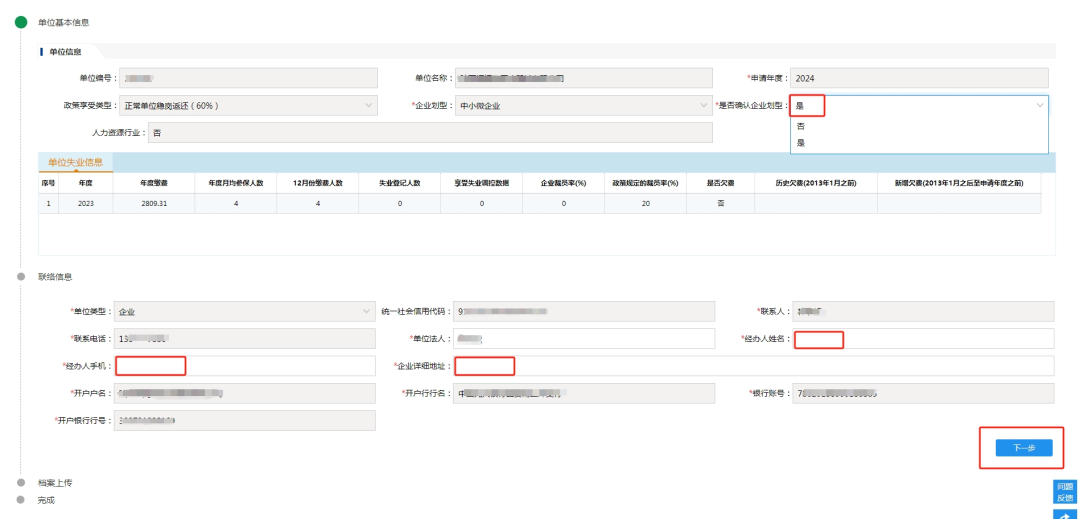The width and height of the screenshot is (1080, 519).
Task: Open the 单位类型 dropdown
Action: pyautogui.click(x=243, y=312)
